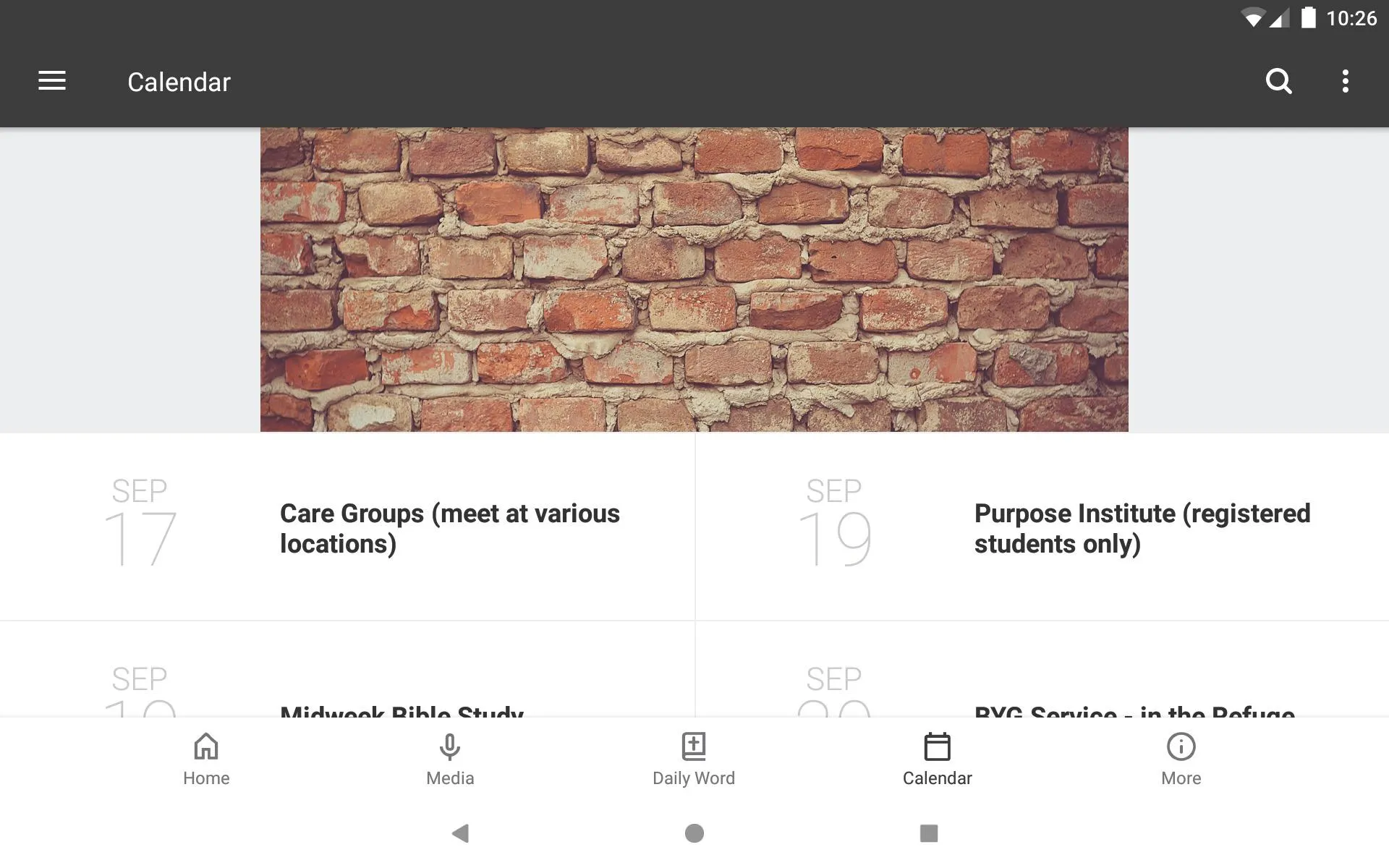Select the Media section icon

[449, 745]
